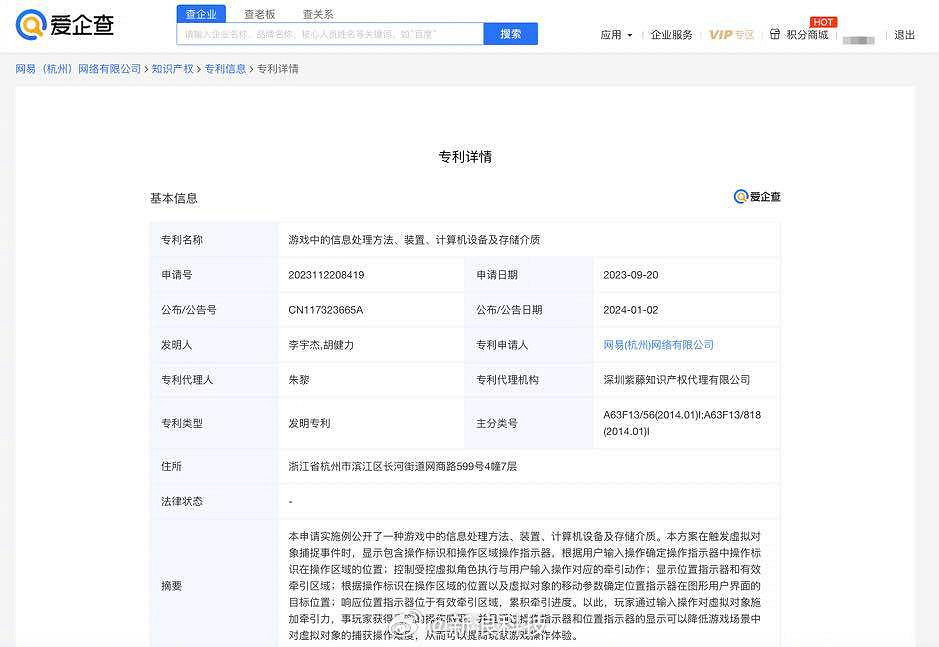The height and width of the screenshot is (647, 939).
Task: Click inside the company search input box
Action: tap(330, 33)
